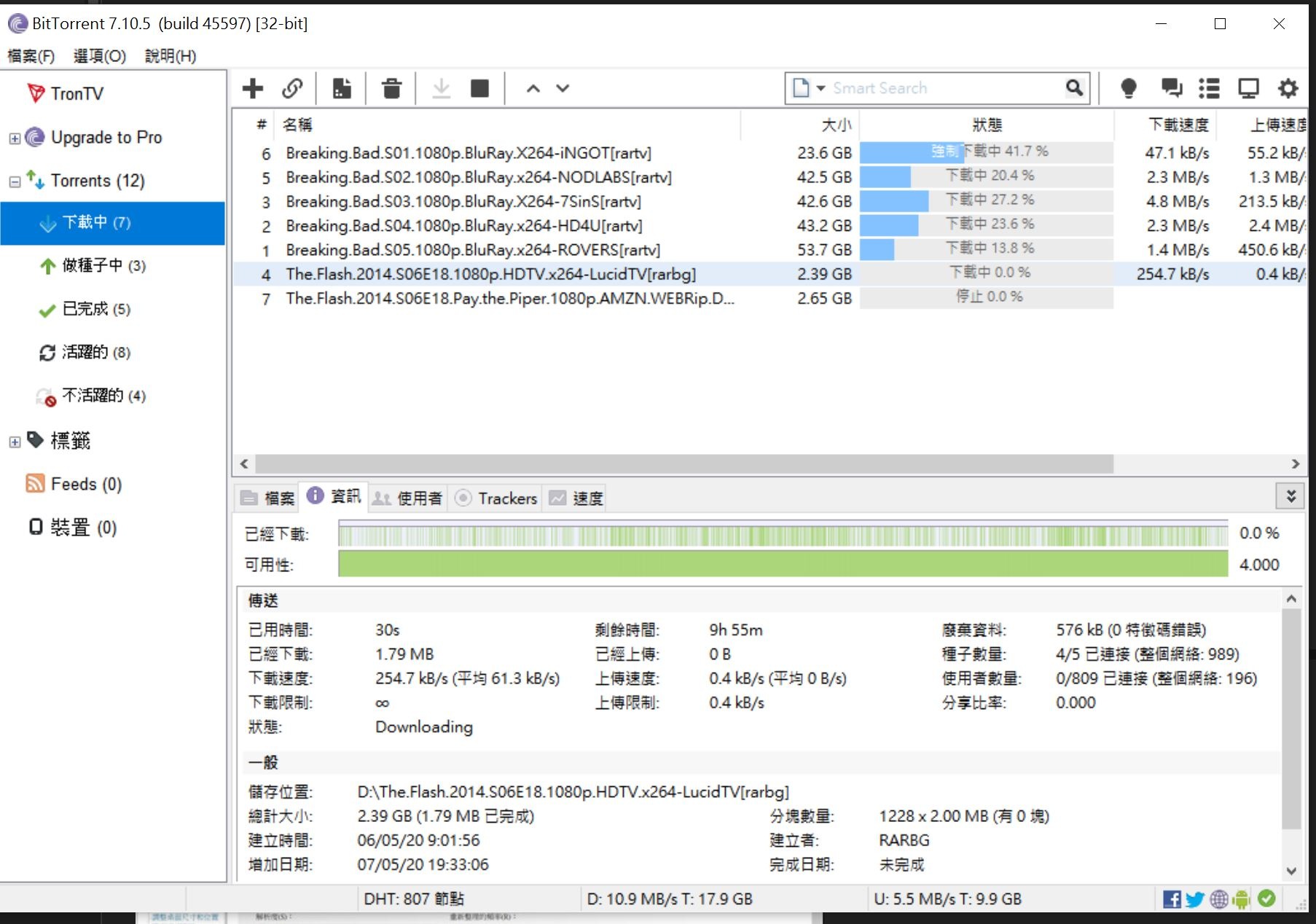Switch to 速度 speed tab
Screen dimensions: 1316x924
tap(576, 498)
